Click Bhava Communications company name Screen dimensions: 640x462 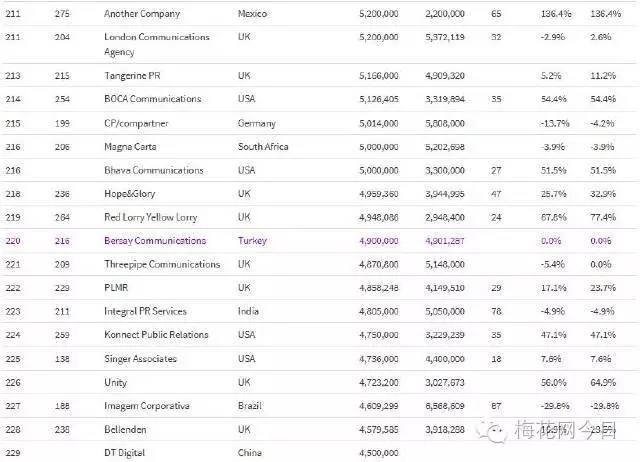point(153,170)
